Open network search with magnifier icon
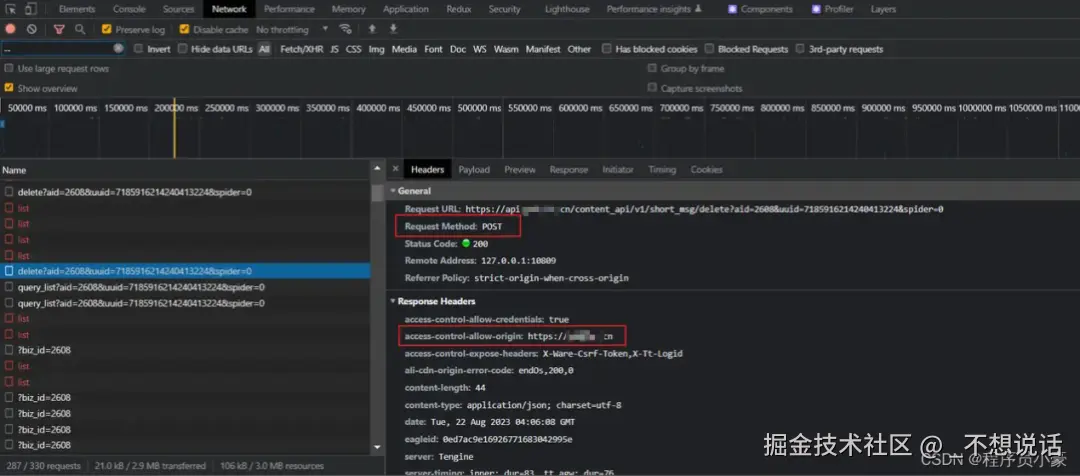 pyautogui.click(x=80, y=30)
